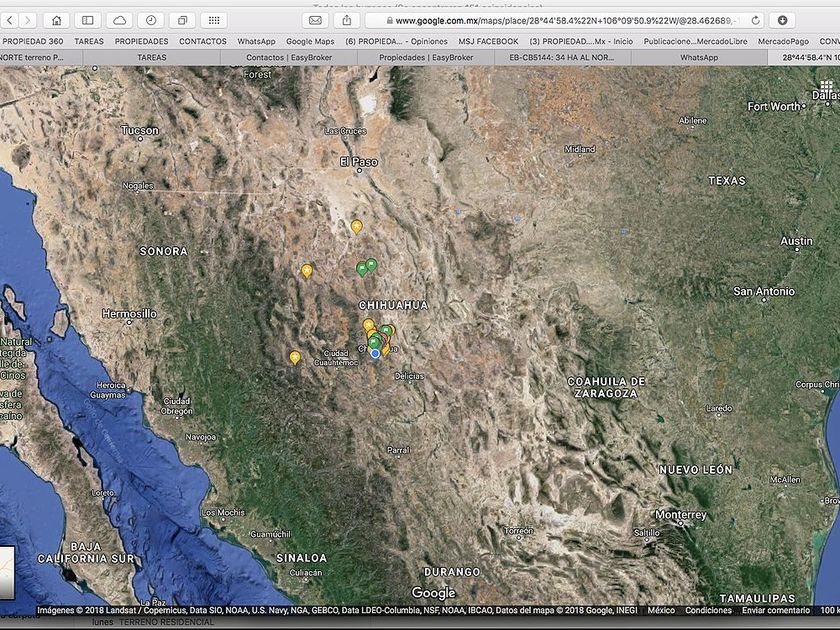840x630 pixels.
Task: Click the Mail envelope toolbar icon
Action: [315, 20]
